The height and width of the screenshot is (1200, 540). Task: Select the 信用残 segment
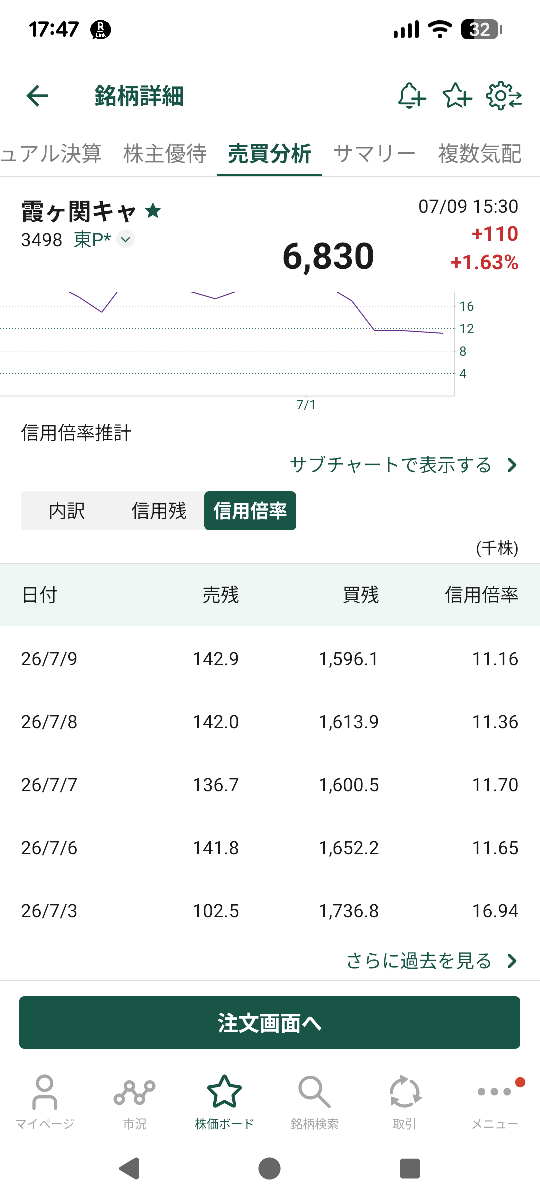pyautogui.click(x=159, y=511)
